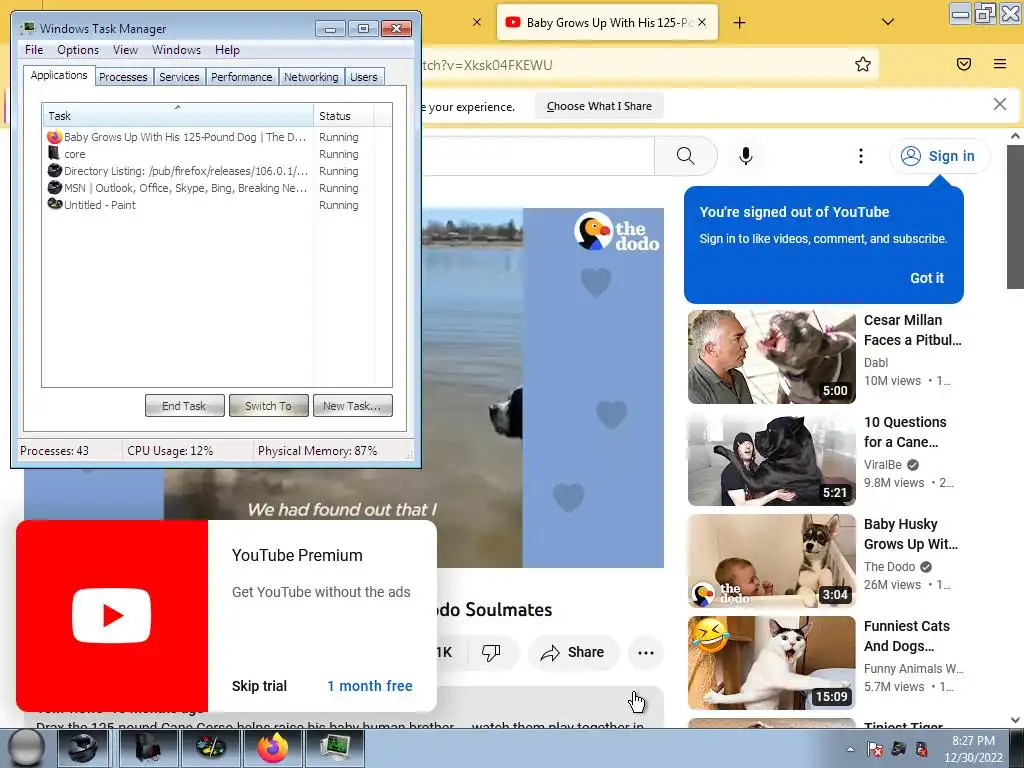Screen dimensions: 1024x768
Task: Click Skip trial in YouTube Premium popup
Action: pos(259,686)
